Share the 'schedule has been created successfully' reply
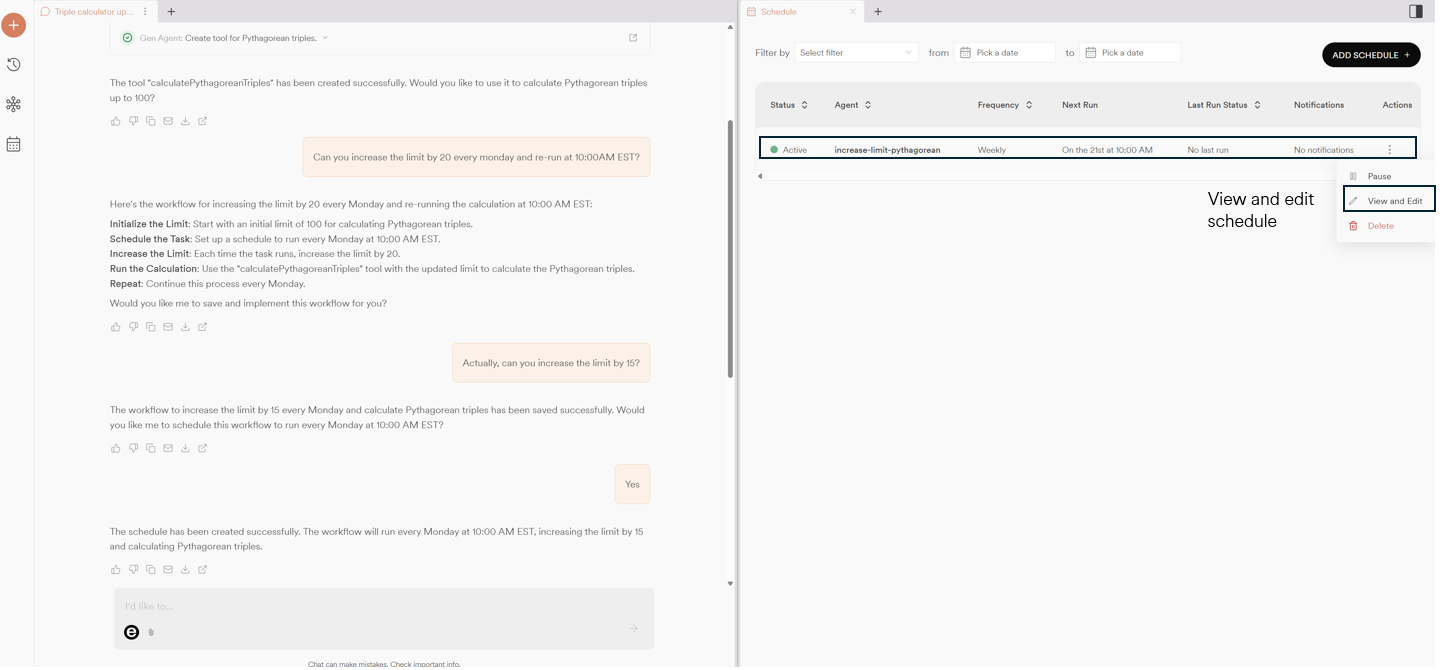1440x670 pixels. [x=203, y=570]
